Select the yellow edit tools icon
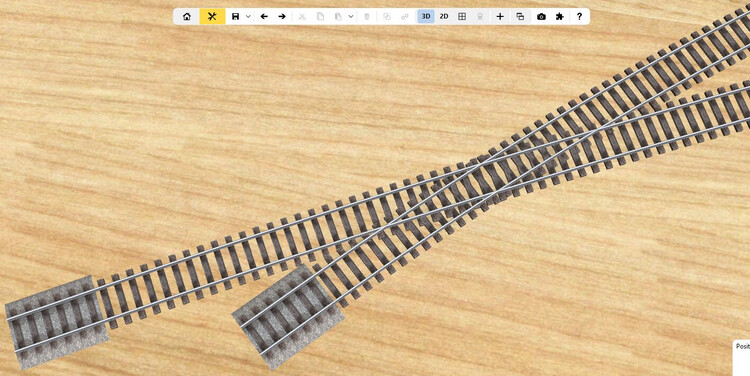750x376 pixels. 212,16
